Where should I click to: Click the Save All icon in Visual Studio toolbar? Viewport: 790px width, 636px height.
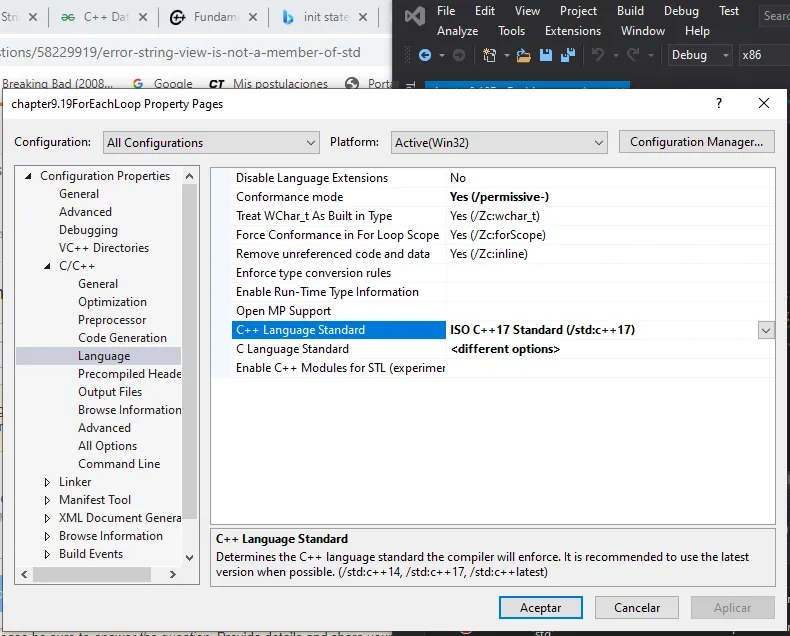click(x=568, y=55)
